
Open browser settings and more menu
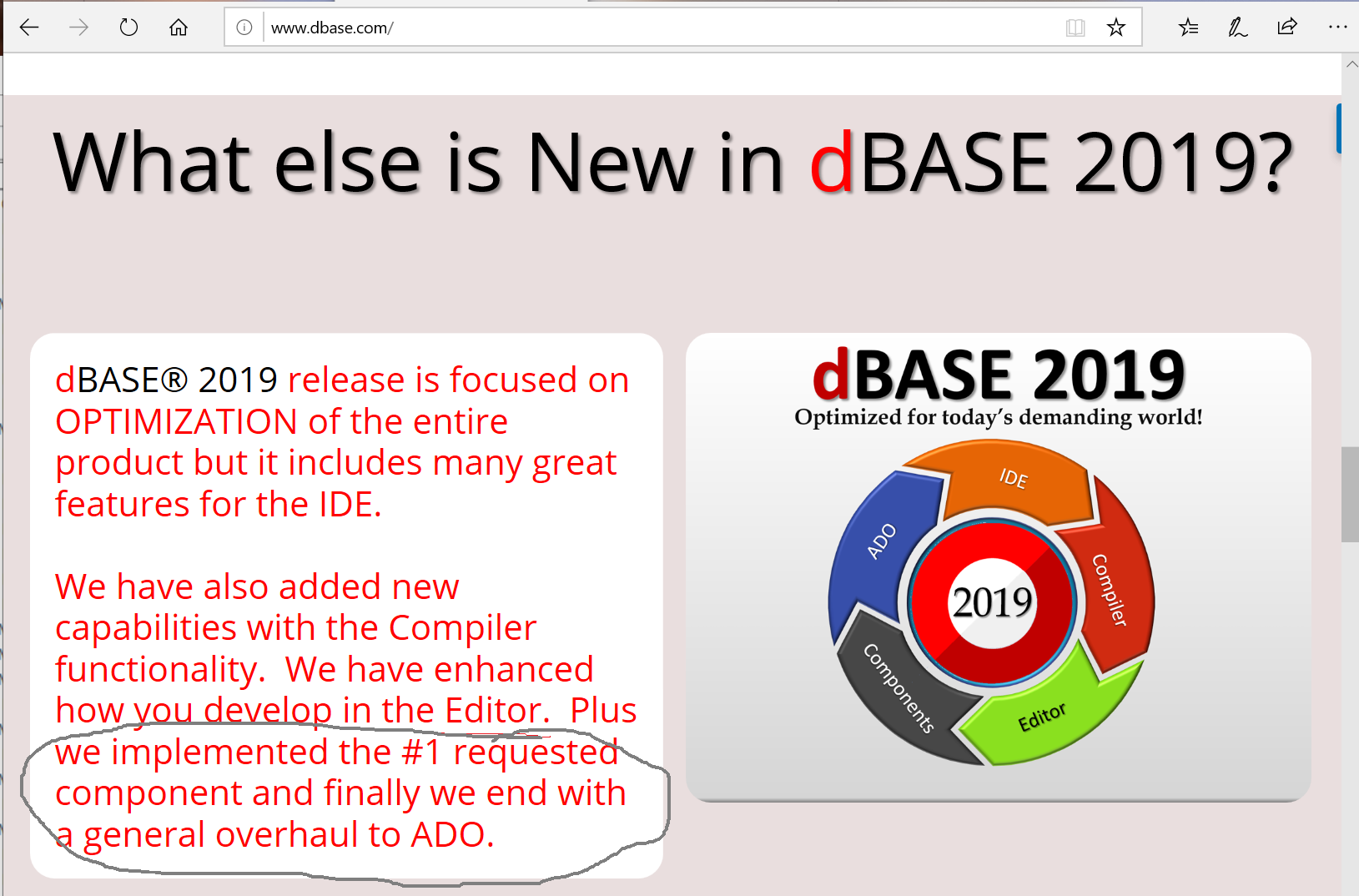[1337, 27]
